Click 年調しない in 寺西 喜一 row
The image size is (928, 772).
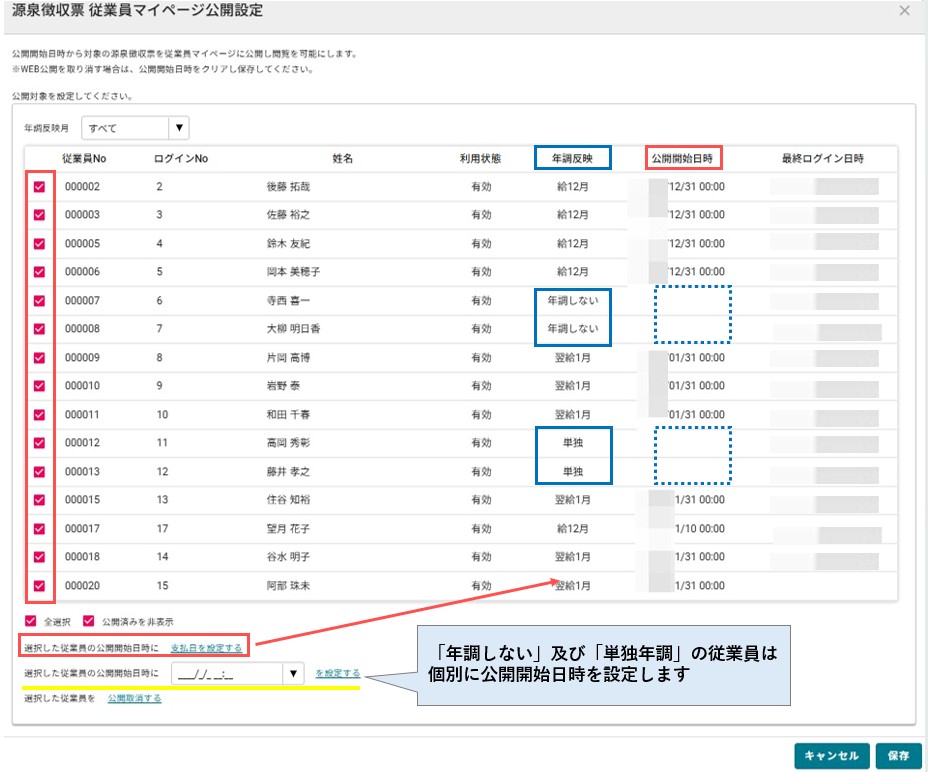pyautogui.click(x=573, y=301)
